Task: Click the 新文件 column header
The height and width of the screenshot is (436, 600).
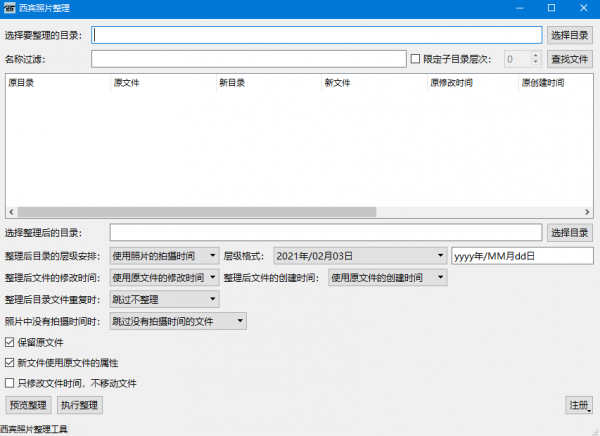Action: 375,83
